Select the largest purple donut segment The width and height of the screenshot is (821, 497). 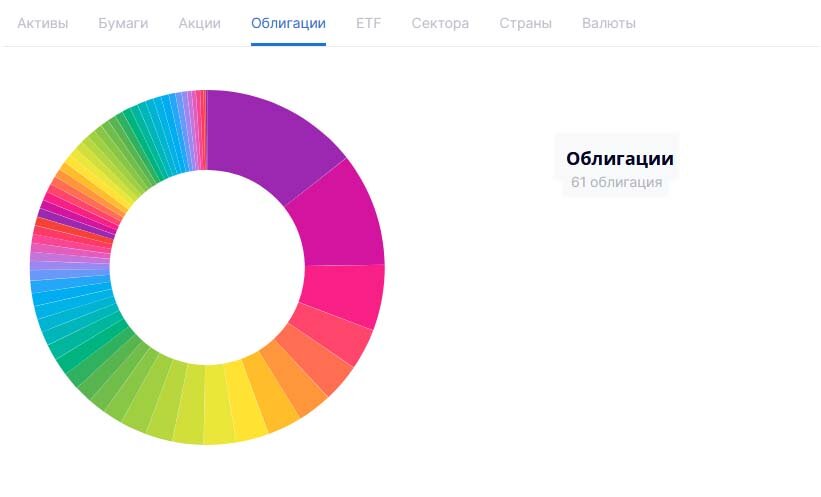coord(270,141)
